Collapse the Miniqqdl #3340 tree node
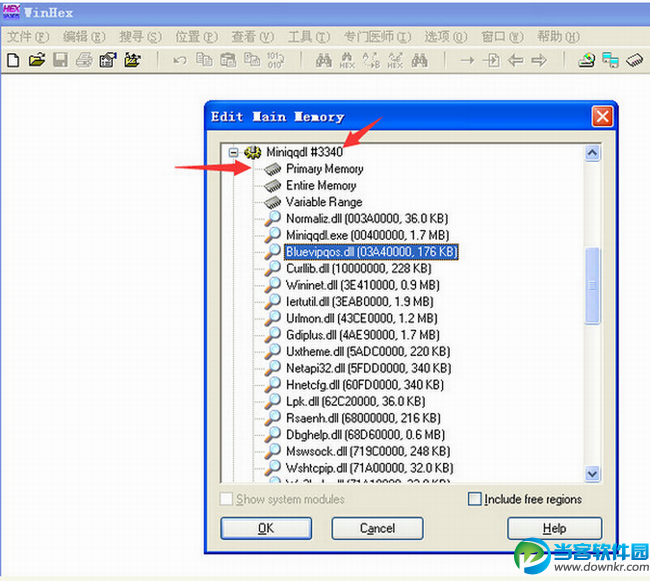The width and height of the screenshot is (650, 581). tap(233, 153)
